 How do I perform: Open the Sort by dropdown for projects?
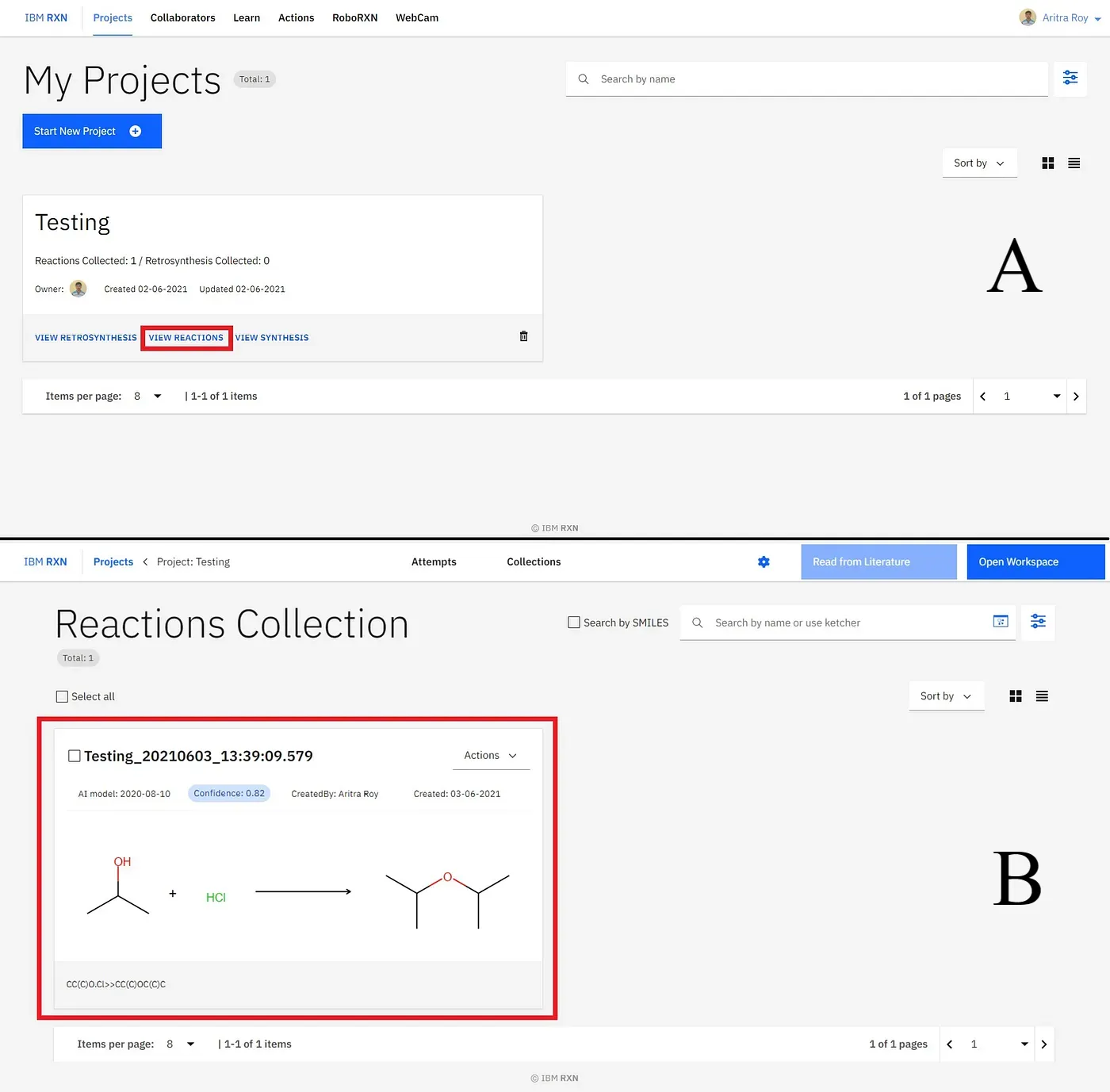coord(979,163)
